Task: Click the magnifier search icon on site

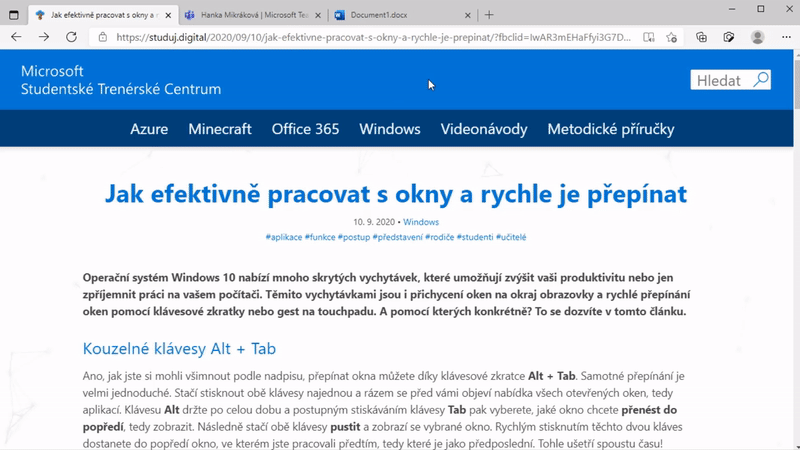Action: pyautogui.click(x=760, y=80)
